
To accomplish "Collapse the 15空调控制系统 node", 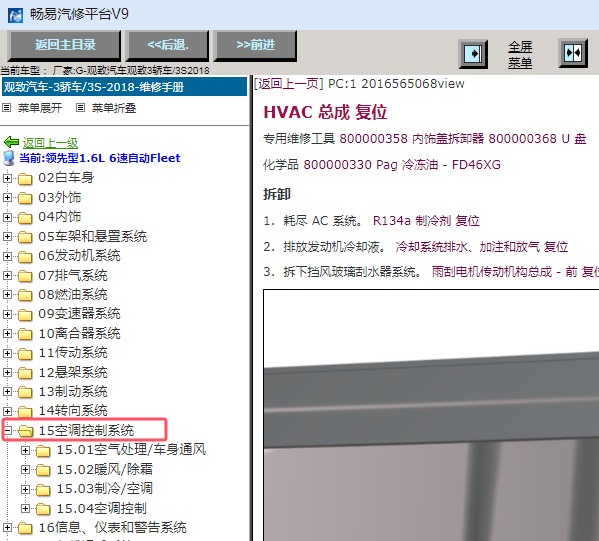I will [x=7, y=431].
